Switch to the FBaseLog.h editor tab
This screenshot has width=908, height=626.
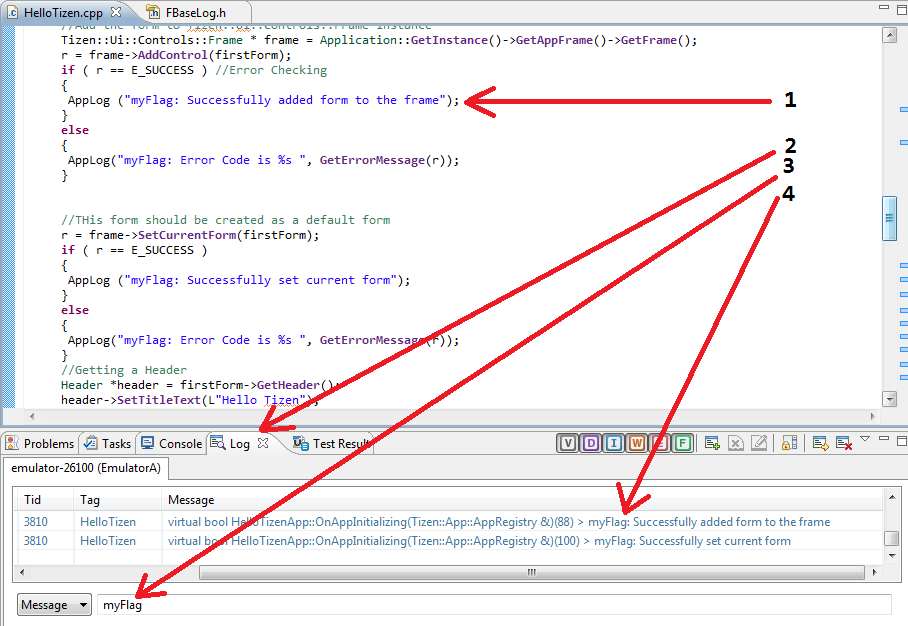tap(186, 12)
